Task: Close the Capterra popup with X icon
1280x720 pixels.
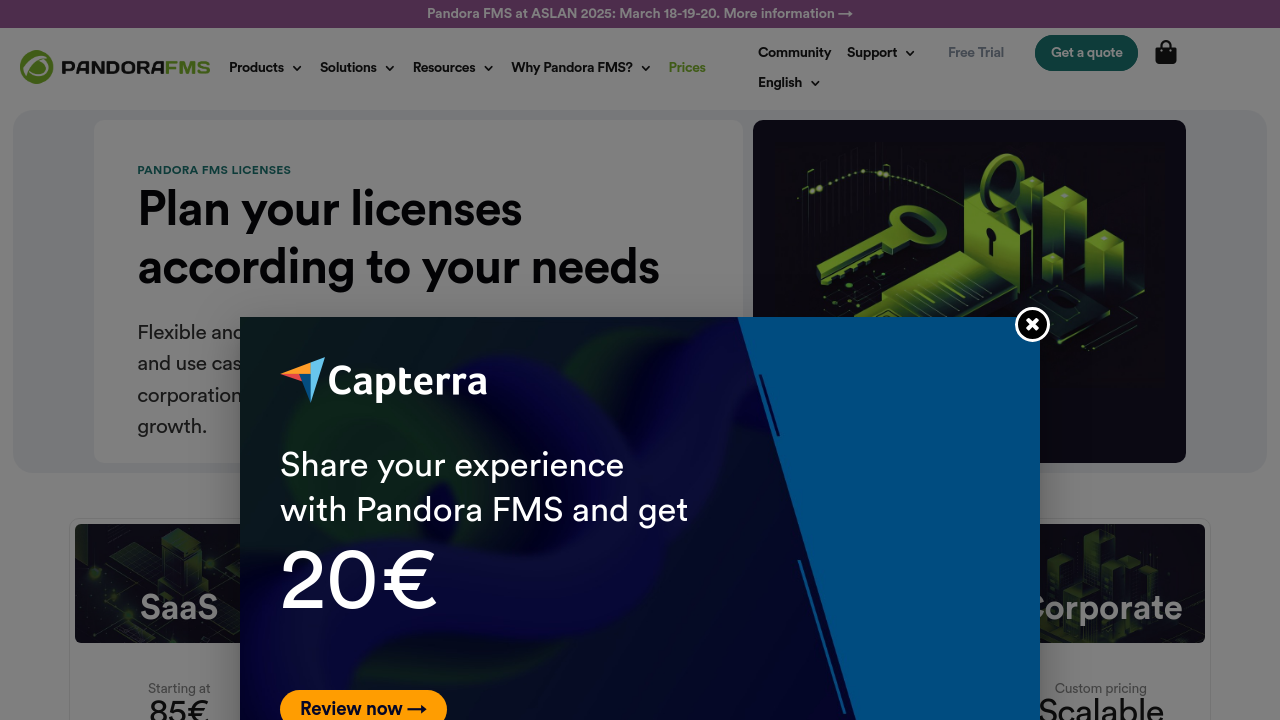Action: click(x=1032, y=324)
